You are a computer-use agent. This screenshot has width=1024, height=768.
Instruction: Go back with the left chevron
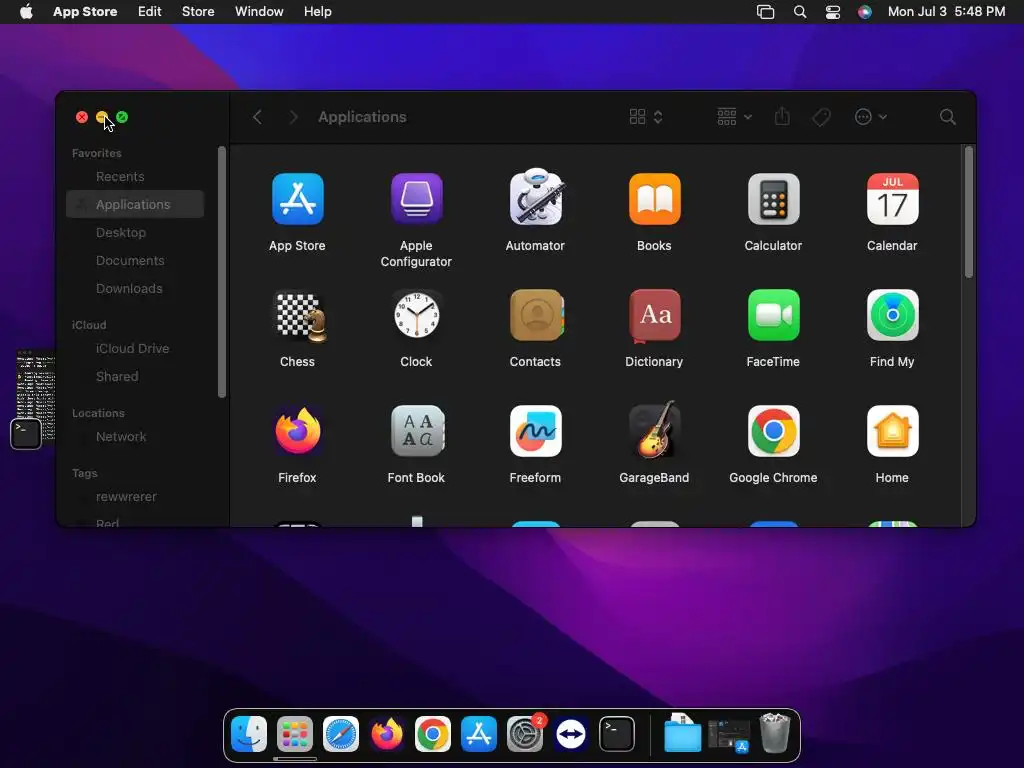(x=257, y=117)
